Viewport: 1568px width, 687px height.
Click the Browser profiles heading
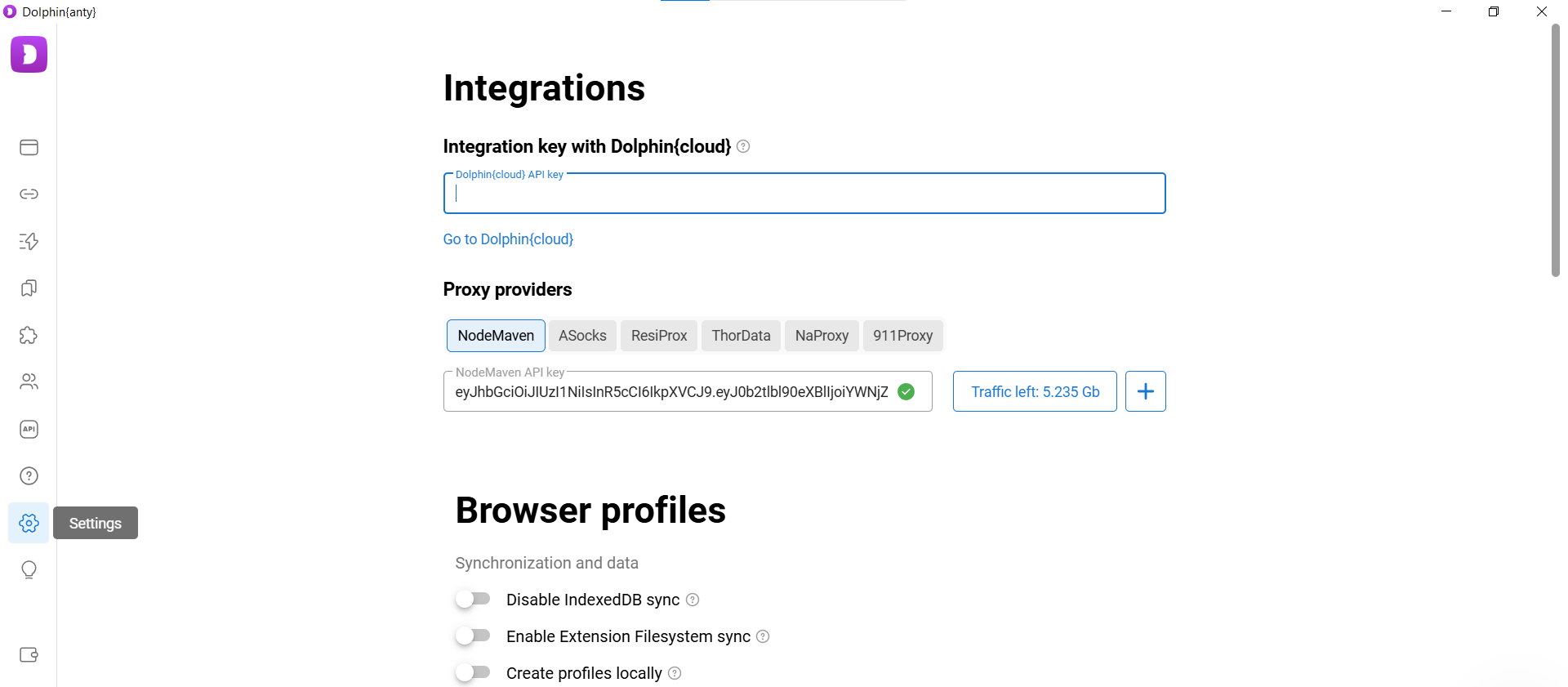point(590,510)
